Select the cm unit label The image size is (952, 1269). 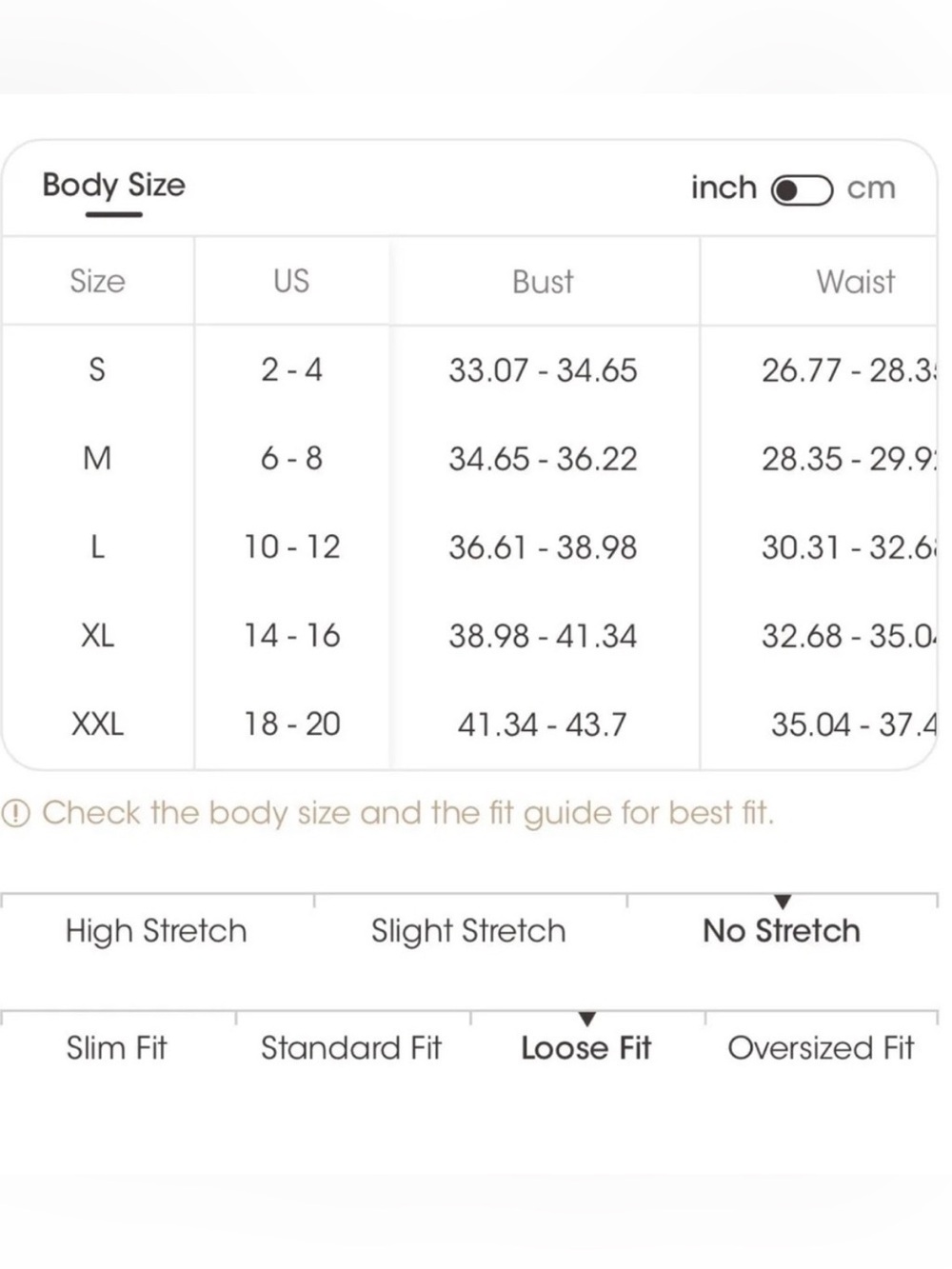(871, 188)
